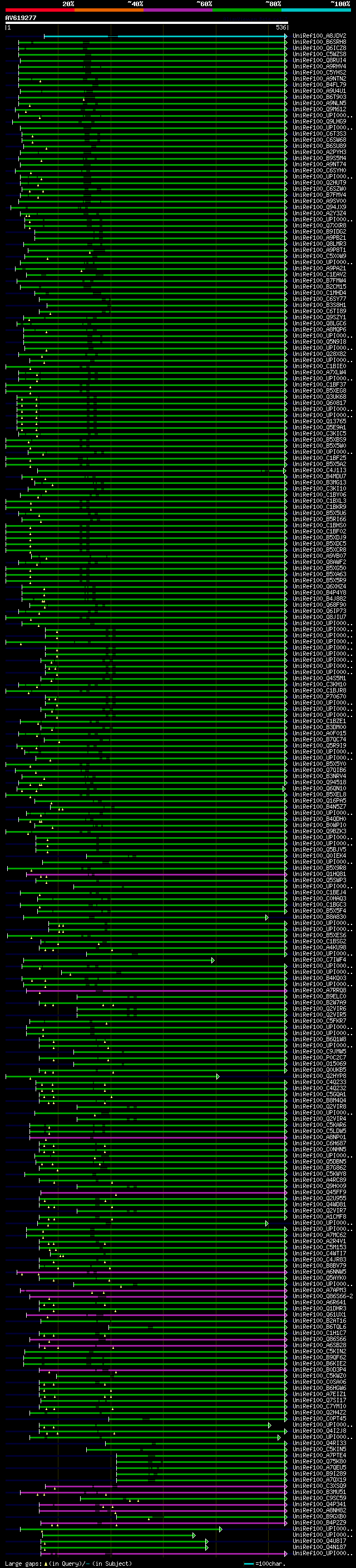Open hit UniRef100_B2CM15
356x1568 pixels.
(319, 286)
